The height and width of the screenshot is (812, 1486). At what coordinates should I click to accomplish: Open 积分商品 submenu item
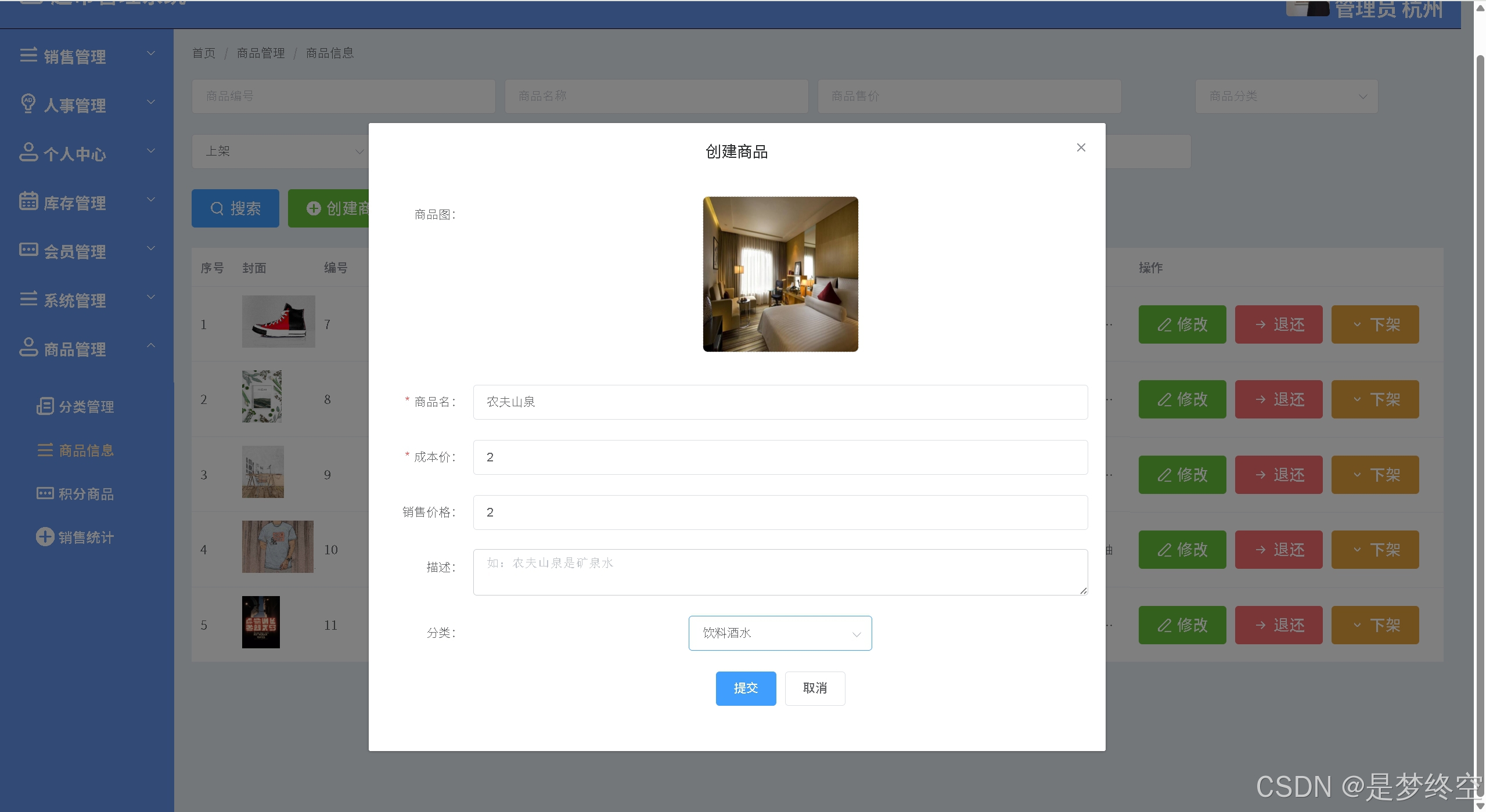[85, 494]
